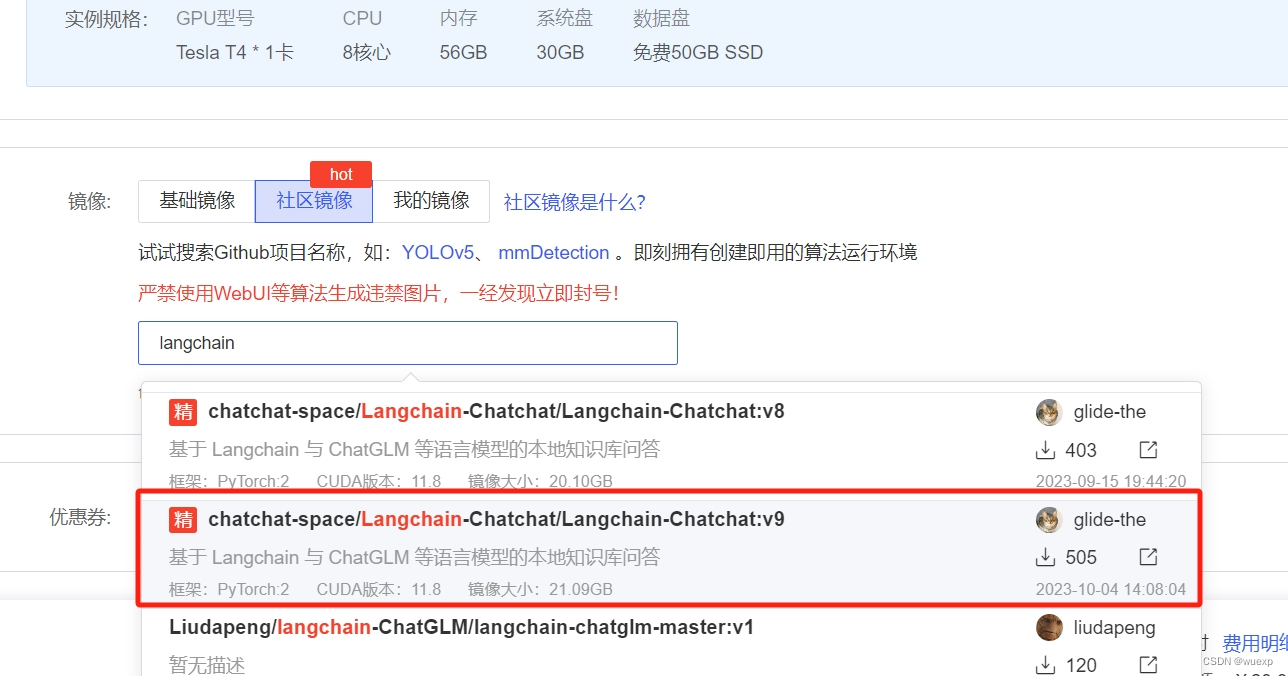Click the 精 featured badge on the v9 entry
This screenshot has width=1288, height=676.
tap(183, 519)
